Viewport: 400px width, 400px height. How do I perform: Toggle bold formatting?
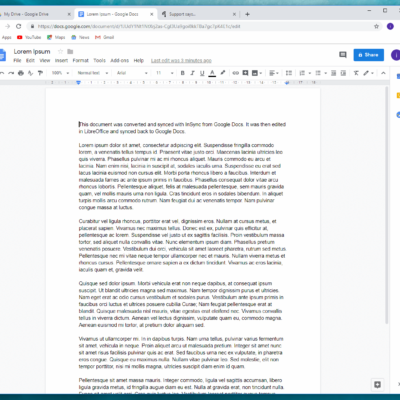(x=182, y=73)
